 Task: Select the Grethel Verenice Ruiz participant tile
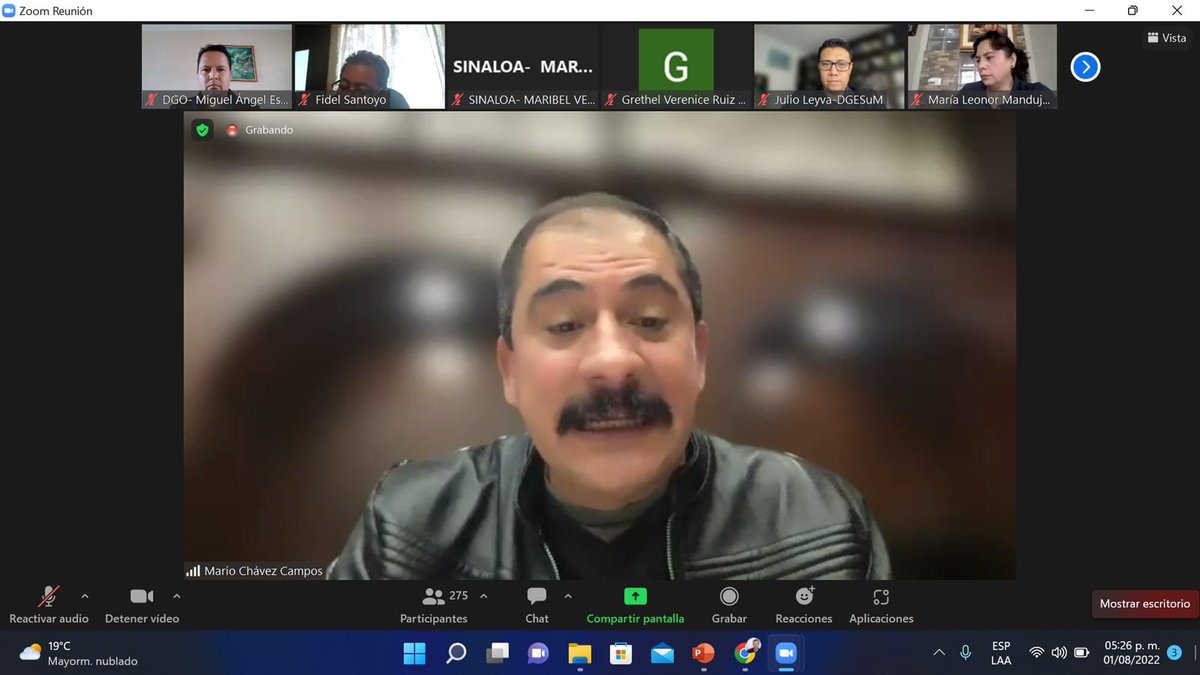point(676,67)
